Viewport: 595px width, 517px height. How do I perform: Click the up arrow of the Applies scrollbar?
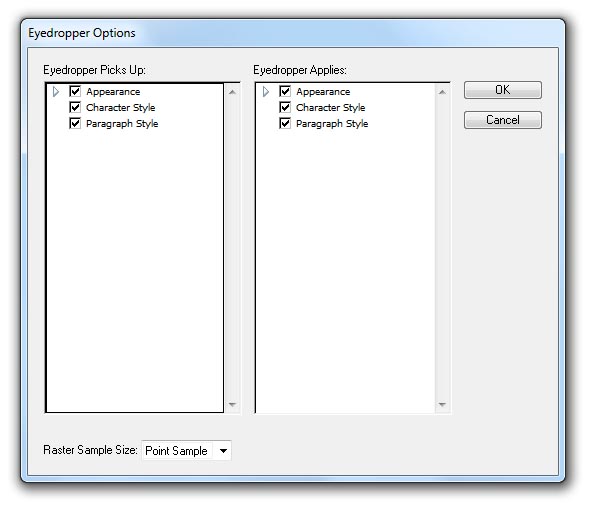(442, 92)
